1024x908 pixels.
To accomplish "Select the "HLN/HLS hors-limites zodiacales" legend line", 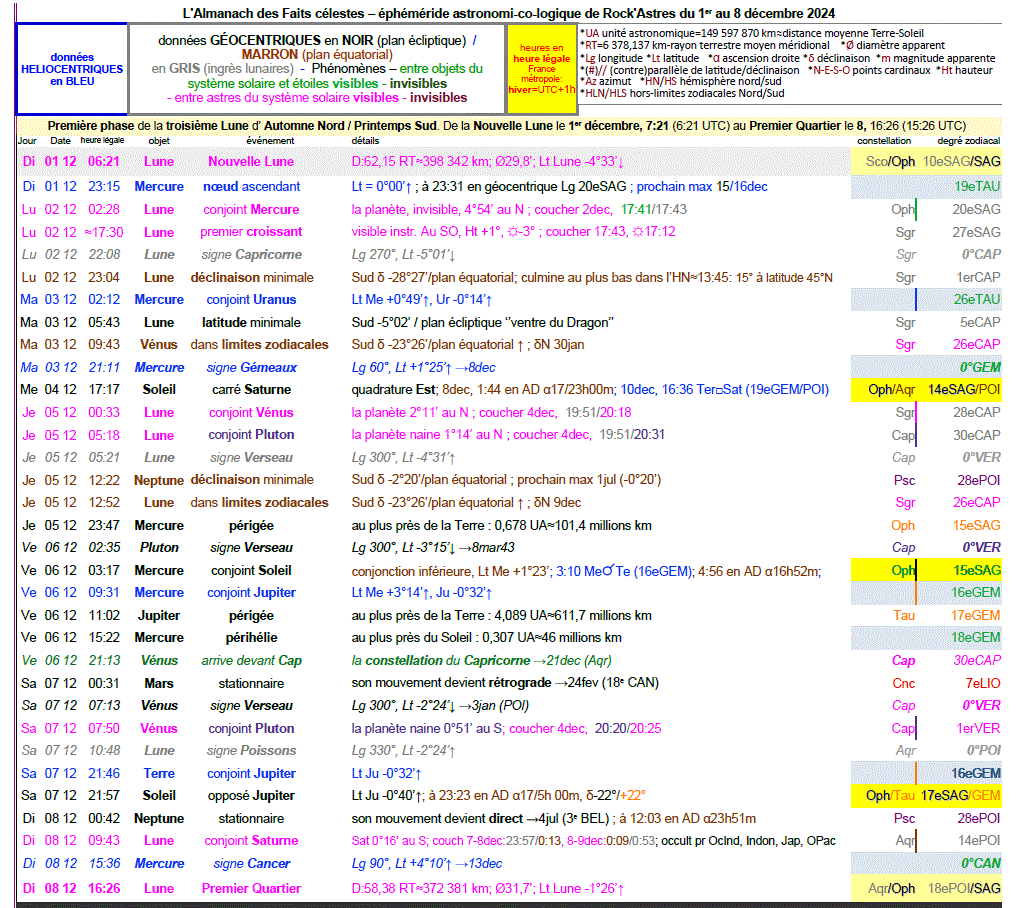I will pyautogui.click(x=682, y=93).
